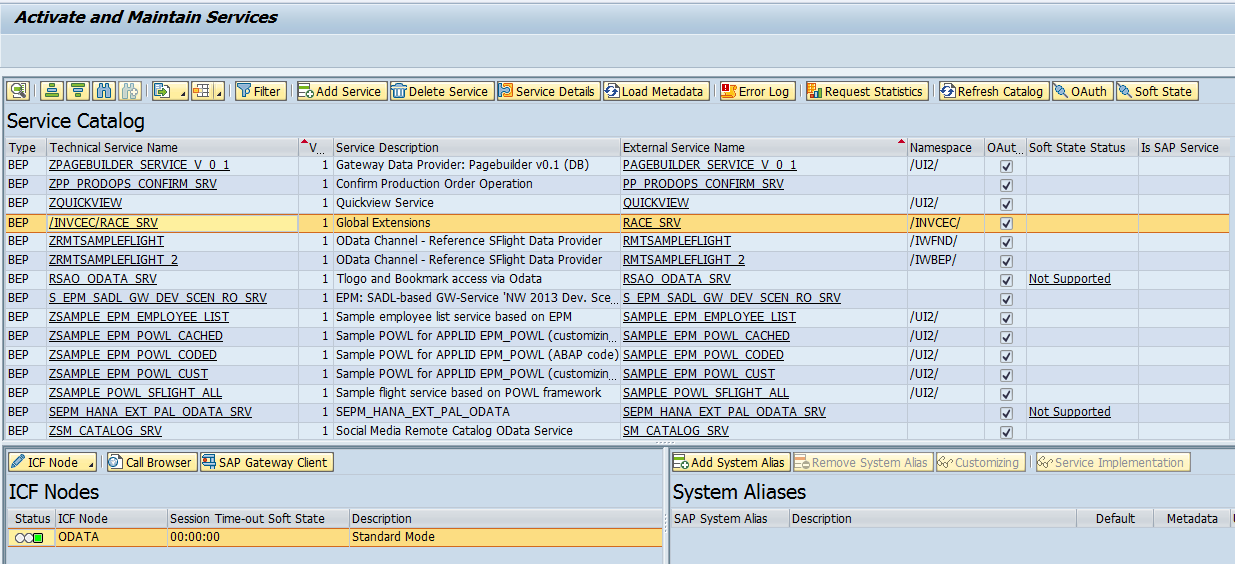This screenshot has height=564, width=1235.
Task: Launch Call Browser for ICF node
Action: [x=151, y=462]
